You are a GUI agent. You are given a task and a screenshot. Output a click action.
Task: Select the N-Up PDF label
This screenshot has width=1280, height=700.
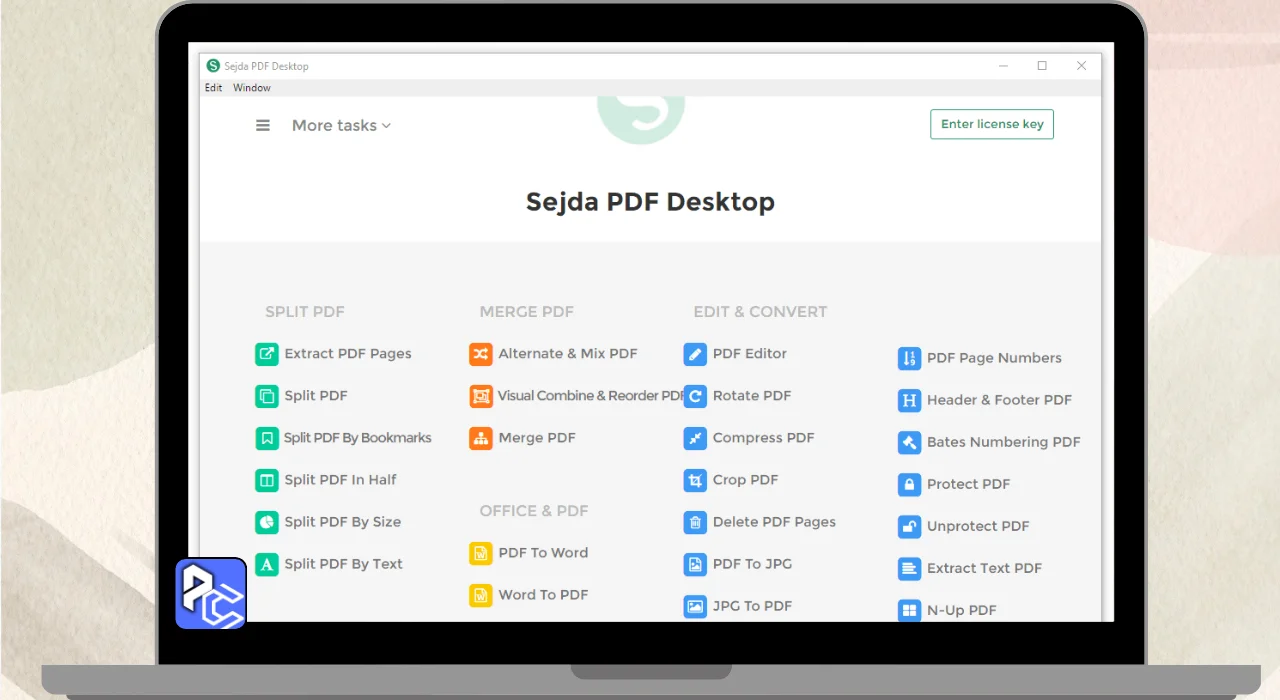click(x=962, y=610)
